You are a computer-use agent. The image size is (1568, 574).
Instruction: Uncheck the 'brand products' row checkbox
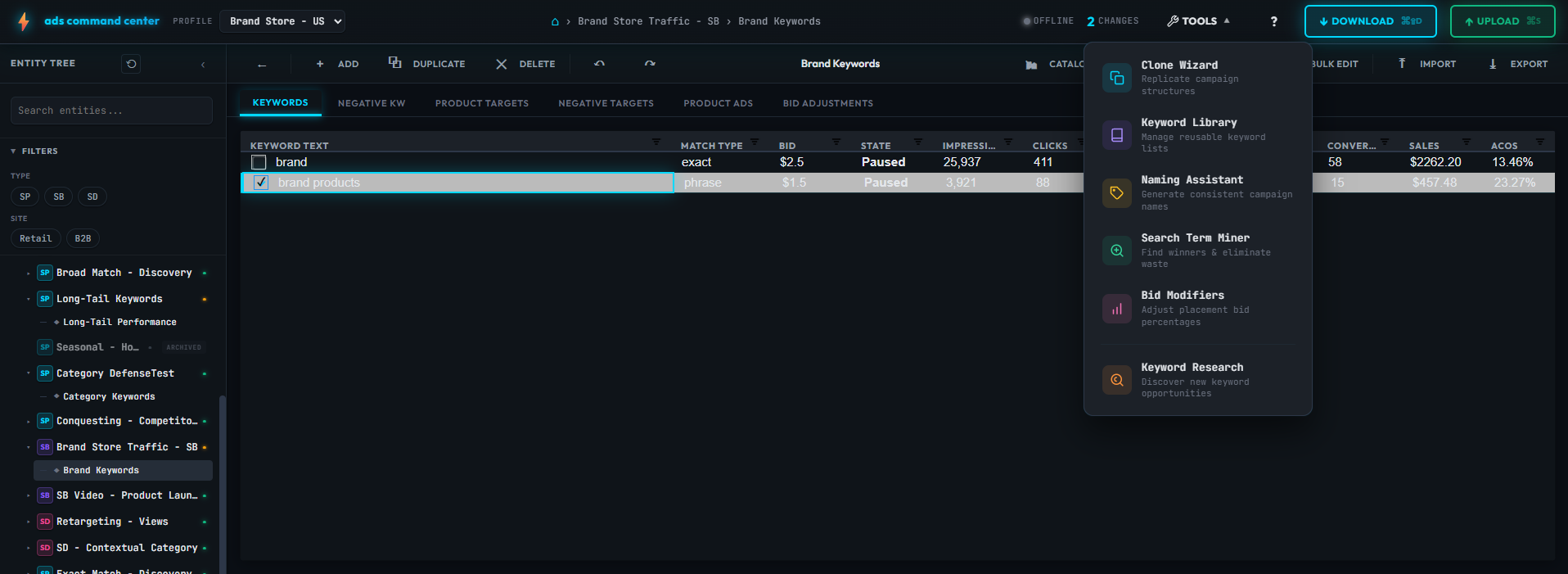coord(261,183)
